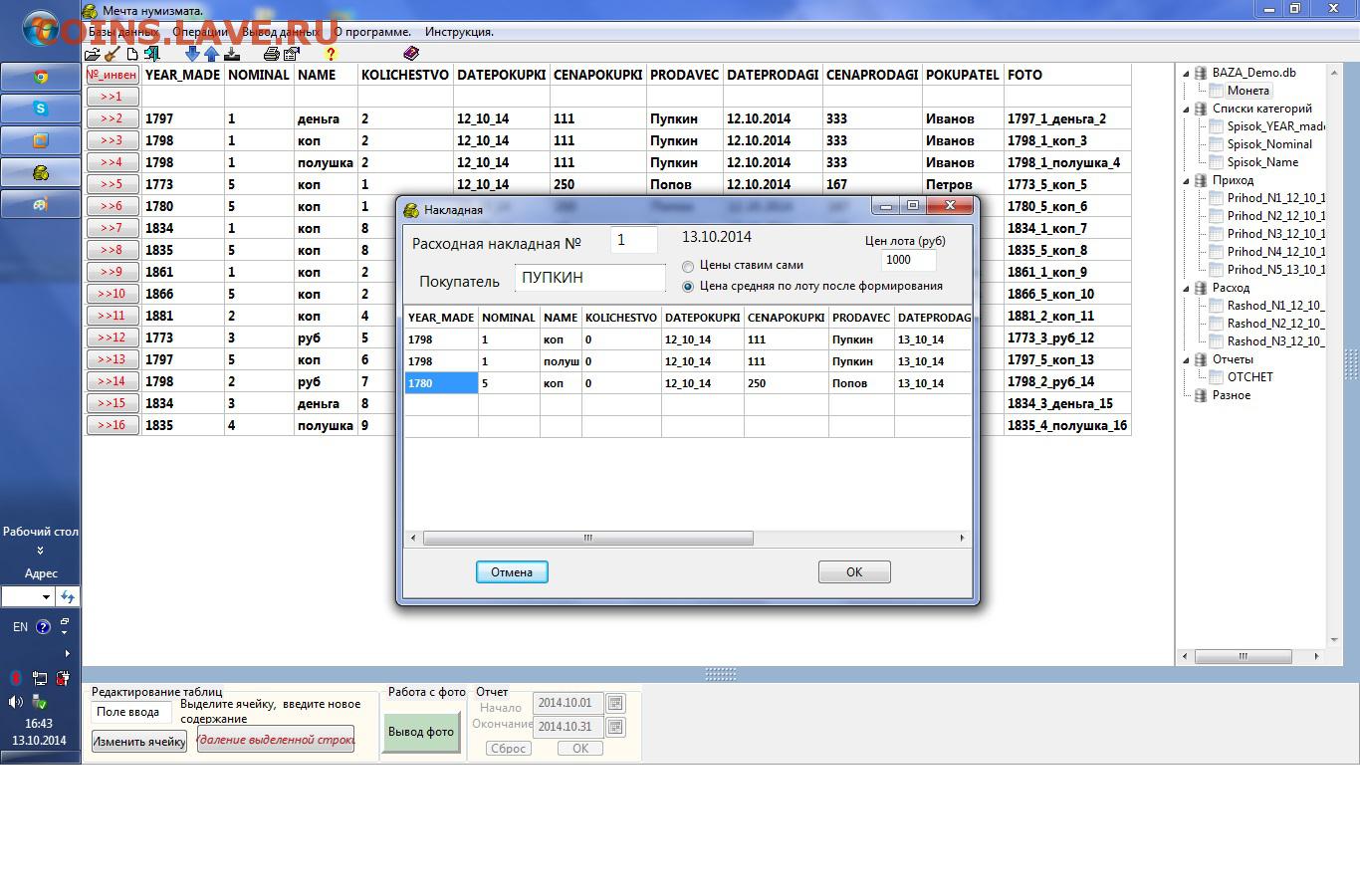Screen dimensions: 1360x896
Task: Click the open folder toolbar icon
Action: click(x=93, y=54)
